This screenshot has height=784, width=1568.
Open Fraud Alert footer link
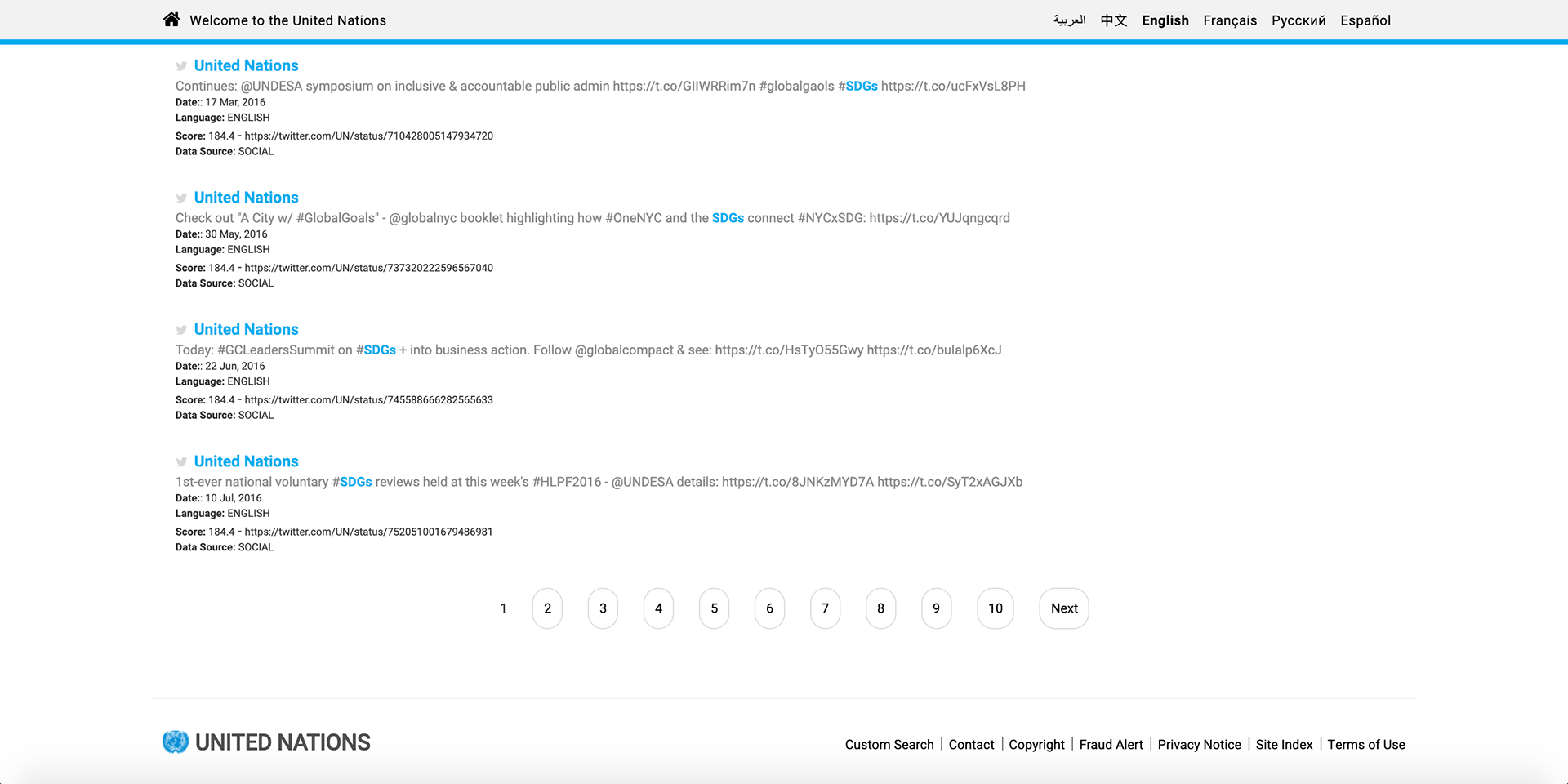(x=1111, y=745)
